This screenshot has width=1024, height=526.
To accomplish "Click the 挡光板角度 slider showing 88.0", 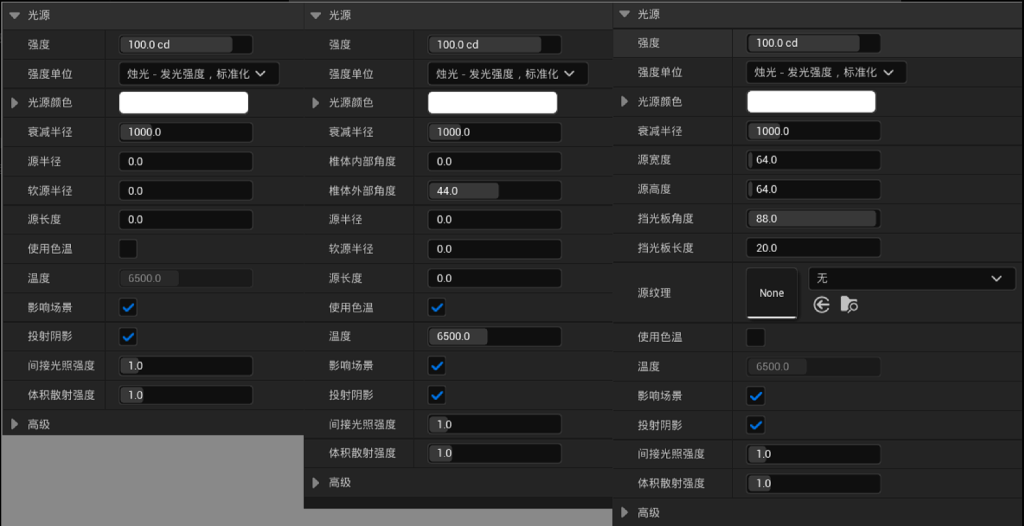I will click(x=813, y=219).
